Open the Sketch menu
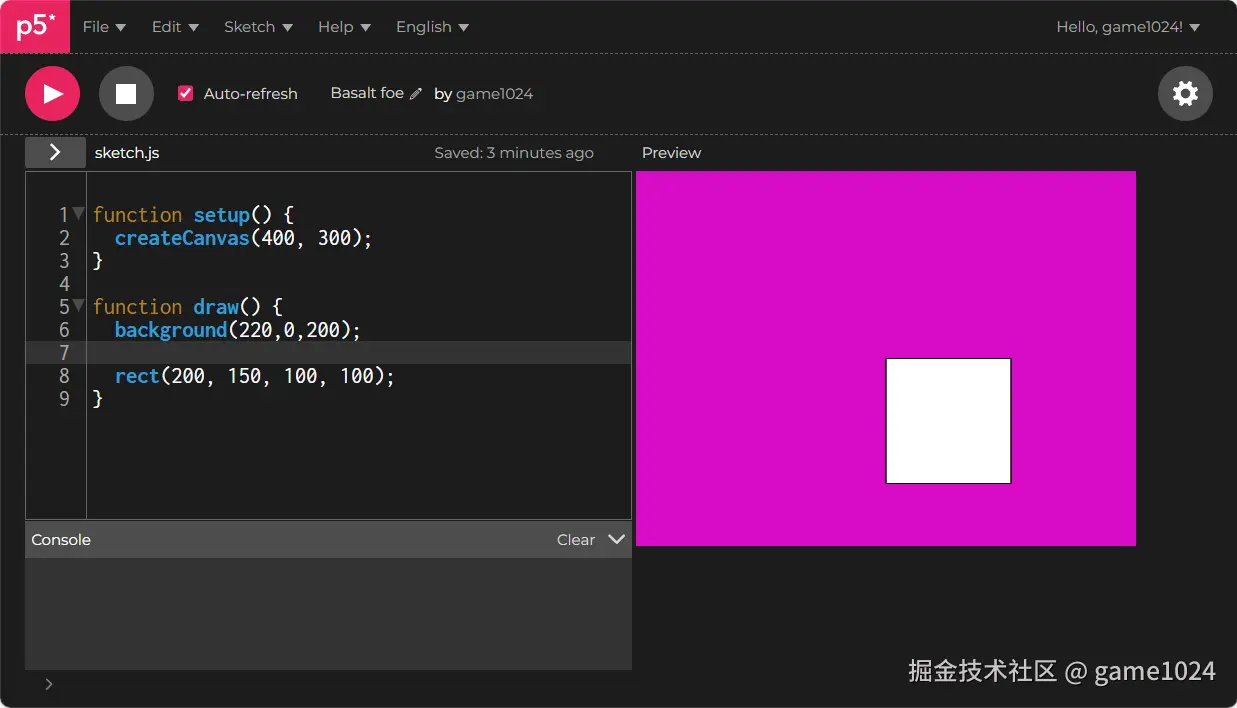 click(258, 27)
